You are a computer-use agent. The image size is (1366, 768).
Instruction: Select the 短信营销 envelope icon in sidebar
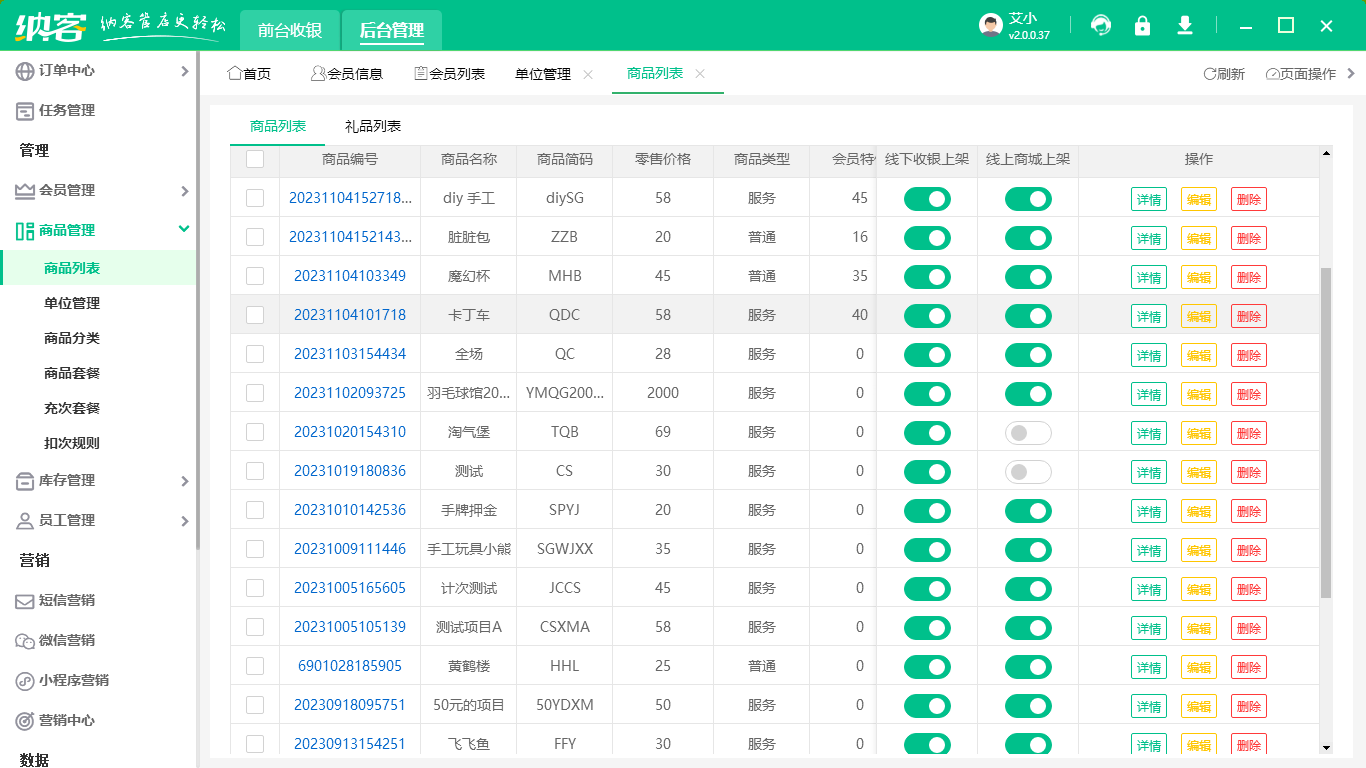[23, 600]
